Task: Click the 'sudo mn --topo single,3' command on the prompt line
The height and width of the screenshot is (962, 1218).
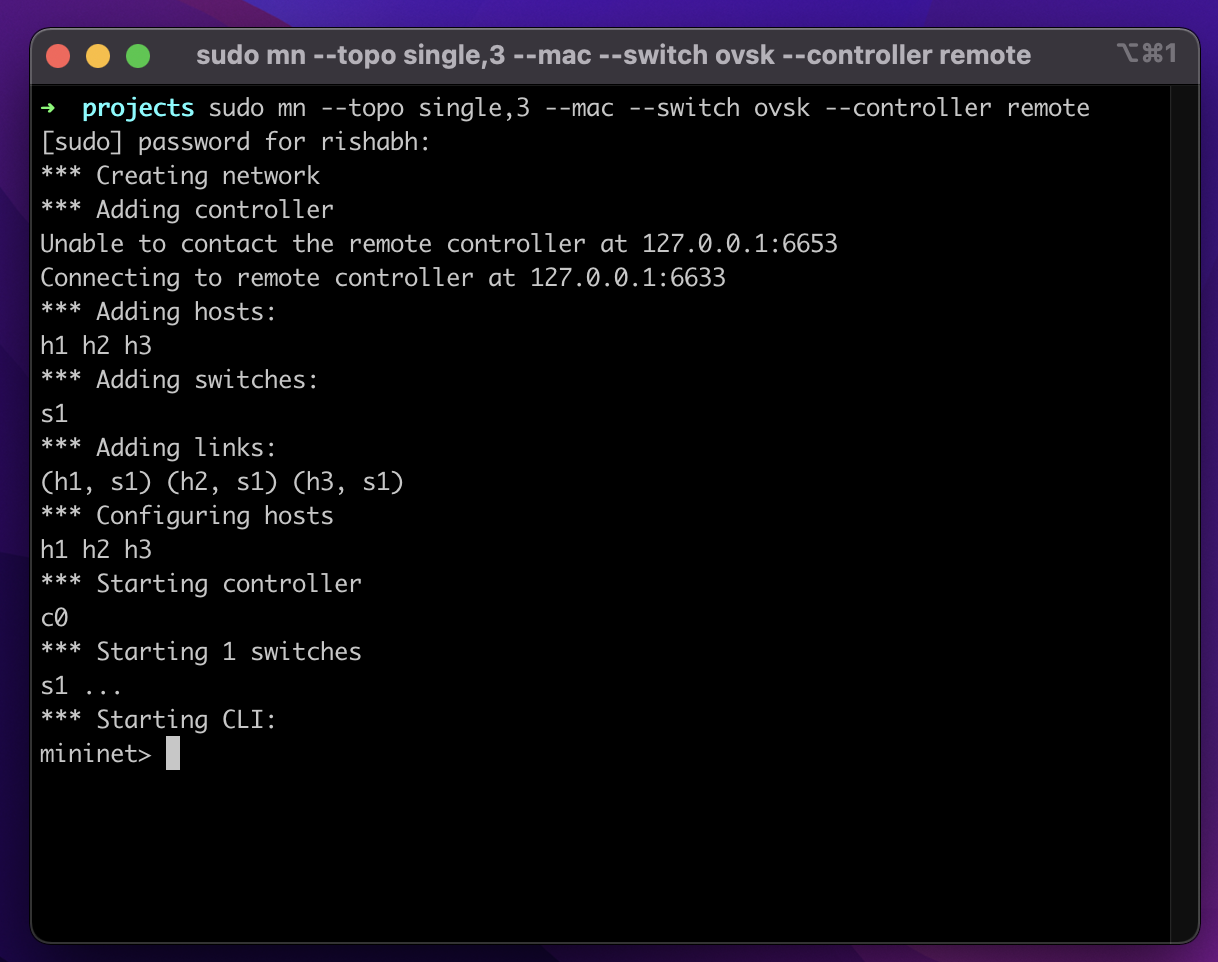Action: pyautogui.click(x=369, y=108)
